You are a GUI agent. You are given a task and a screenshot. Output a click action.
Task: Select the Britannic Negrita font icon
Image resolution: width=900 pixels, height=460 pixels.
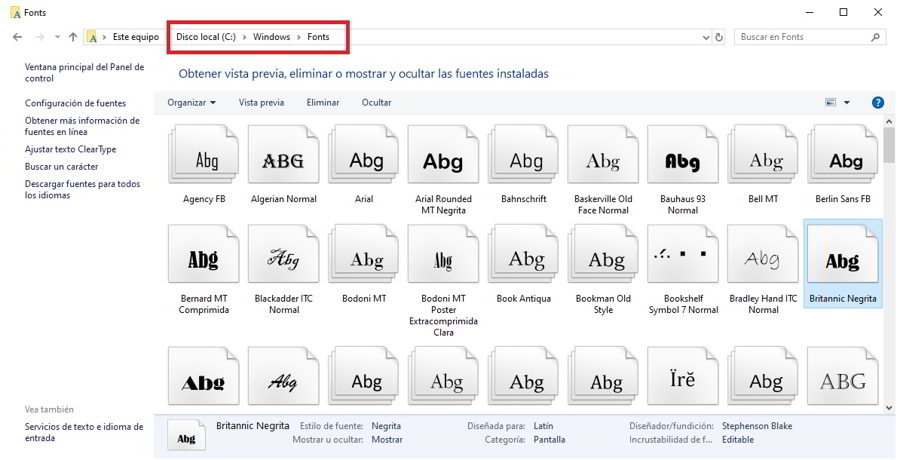pos(843,254)
